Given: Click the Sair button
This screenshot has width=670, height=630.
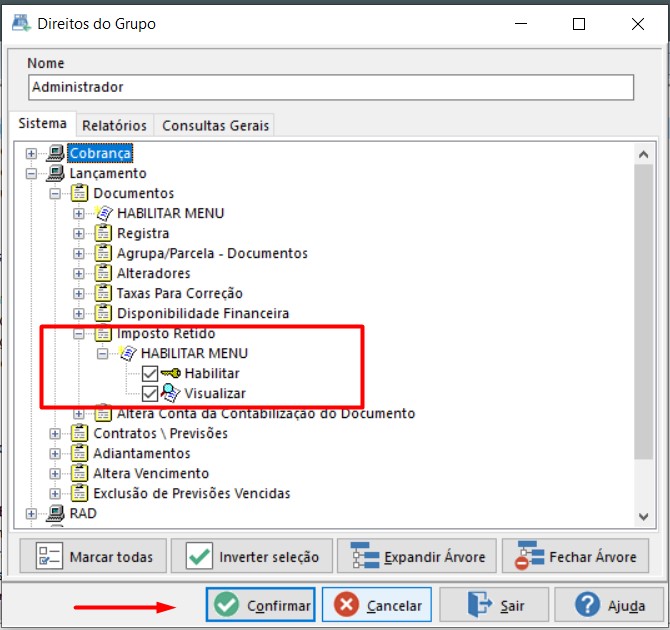Looking at the screenshot, I should tap(494, 605).
